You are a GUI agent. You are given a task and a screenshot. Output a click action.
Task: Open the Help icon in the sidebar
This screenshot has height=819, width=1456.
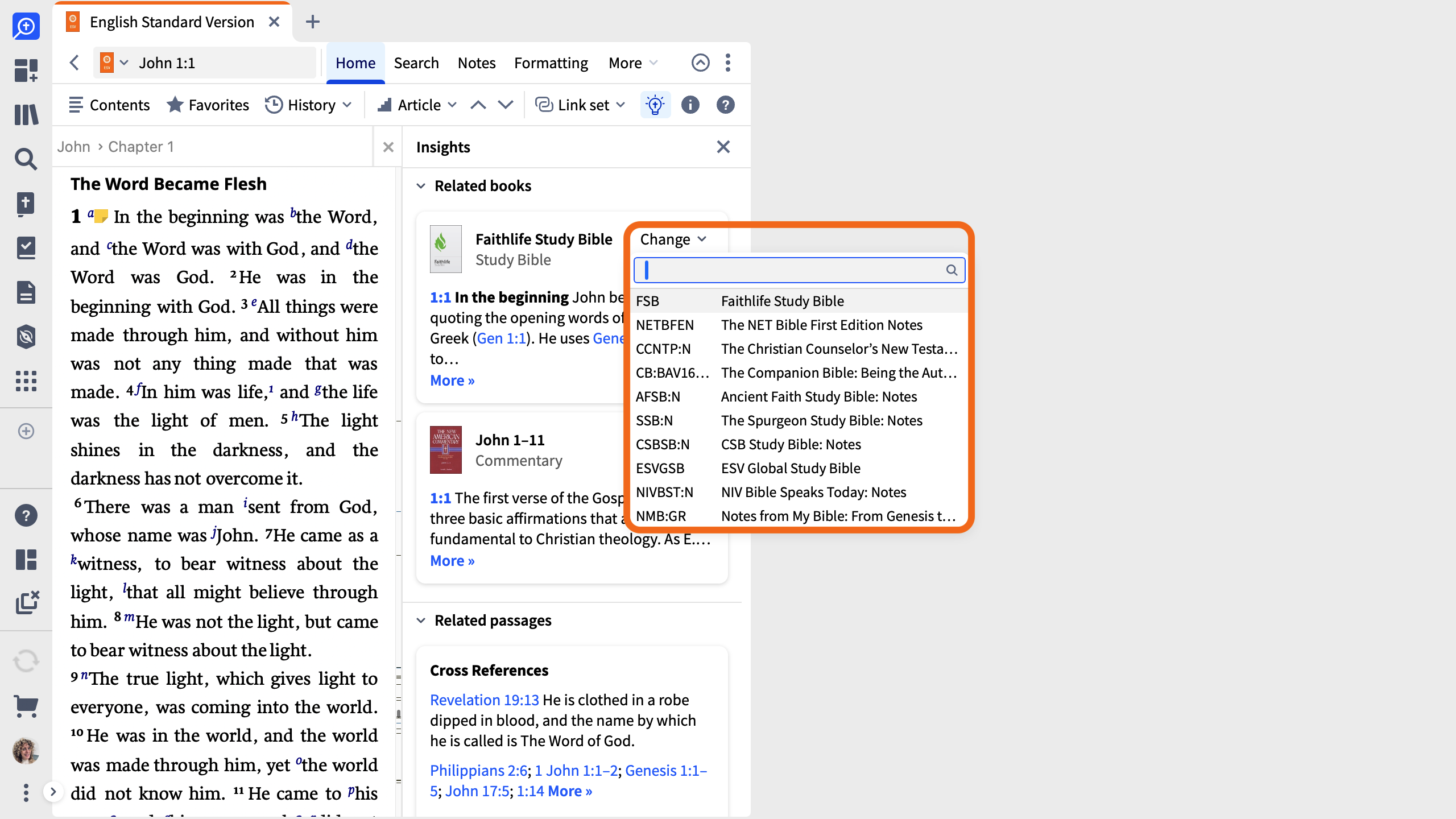click(26, 515)
